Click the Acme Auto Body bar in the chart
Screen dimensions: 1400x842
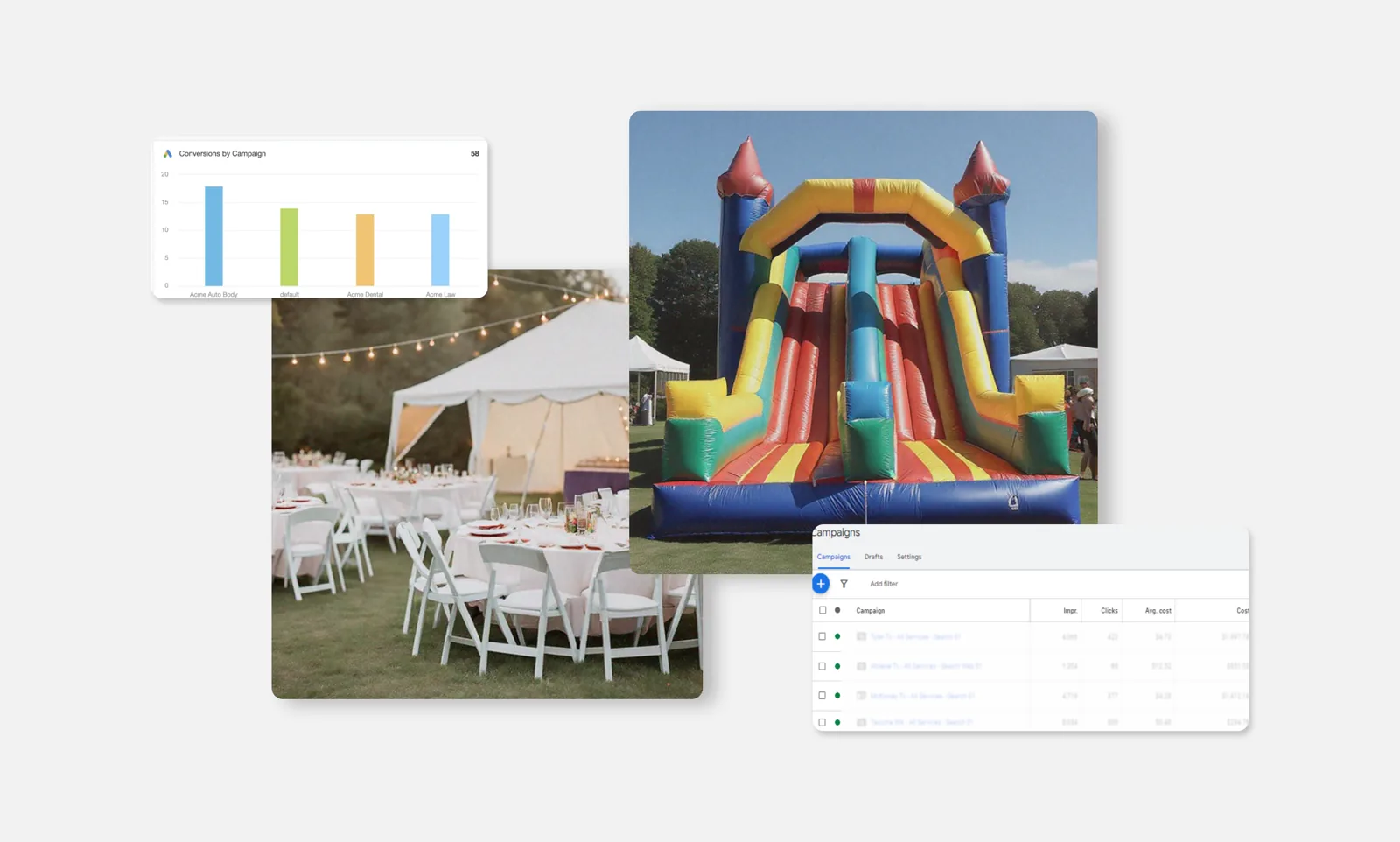[213, 235]
